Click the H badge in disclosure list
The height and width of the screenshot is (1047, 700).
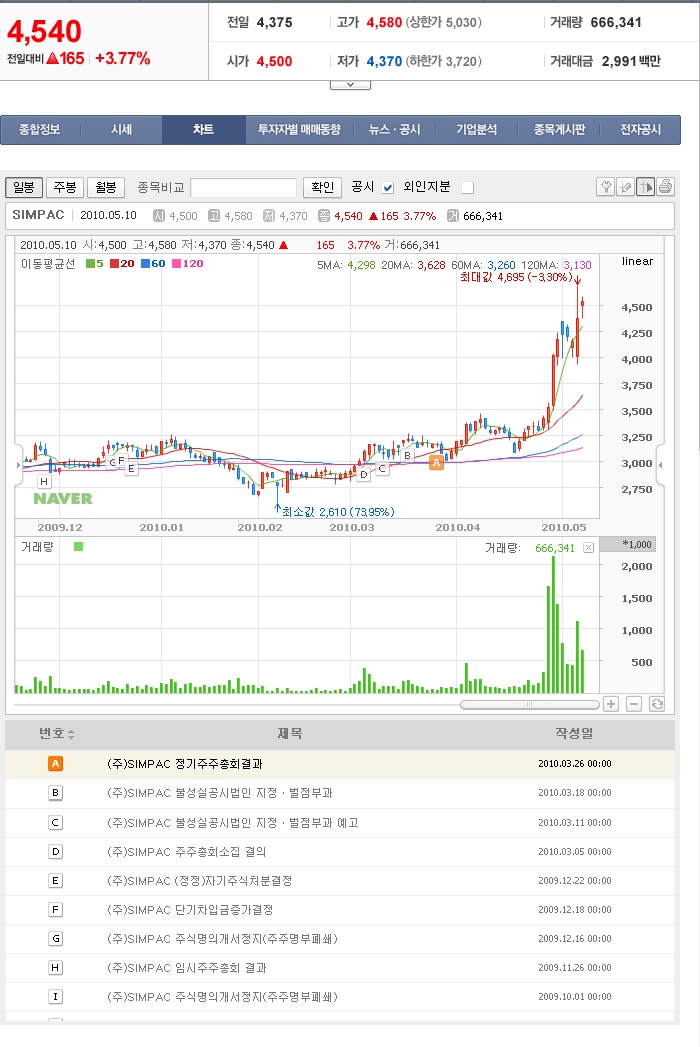click(55, 967)
